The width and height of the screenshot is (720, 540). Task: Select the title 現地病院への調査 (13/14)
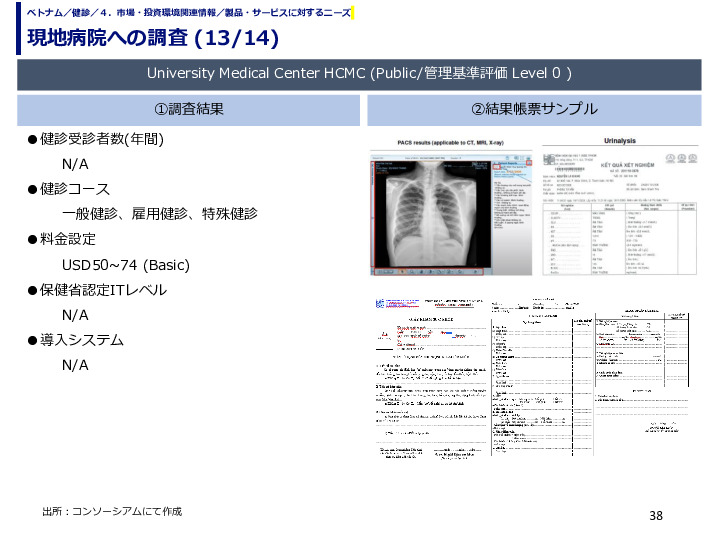pos(153,38)
